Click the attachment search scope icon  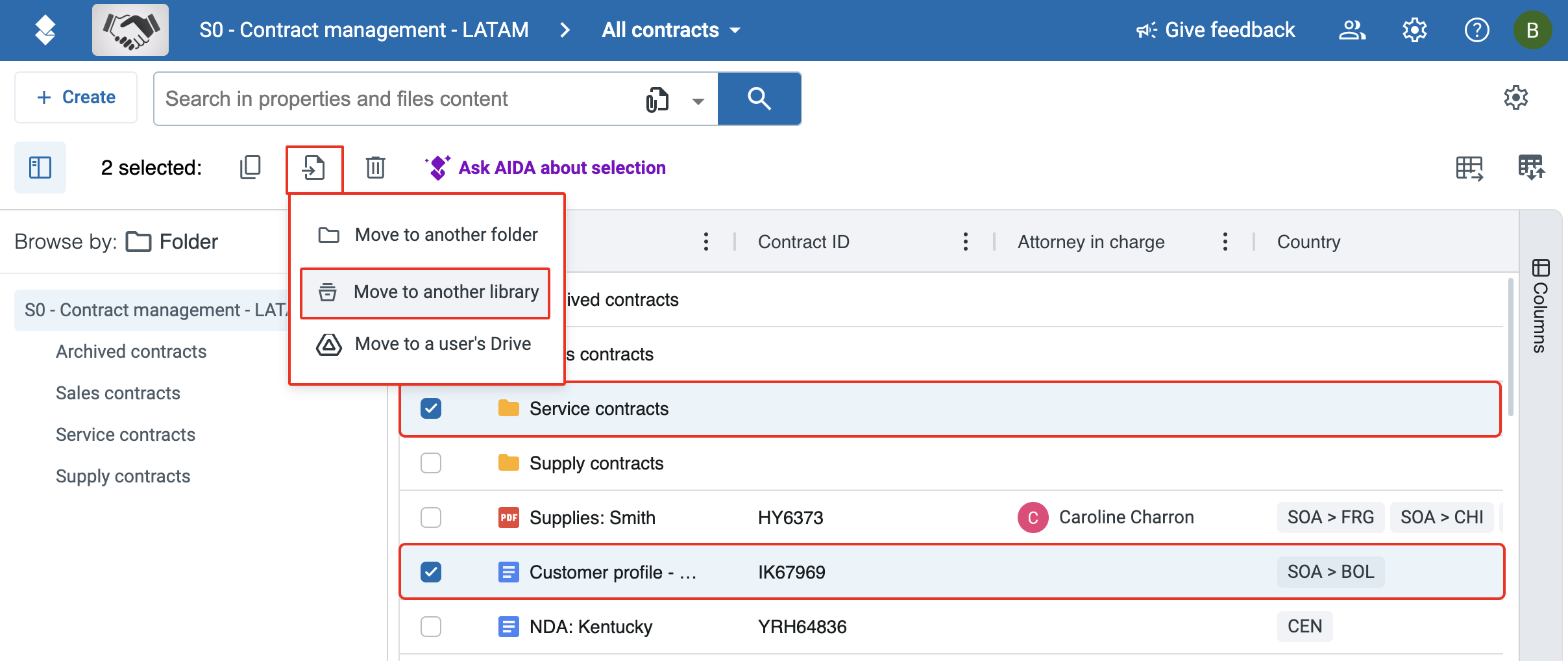(x=657, y=99)
